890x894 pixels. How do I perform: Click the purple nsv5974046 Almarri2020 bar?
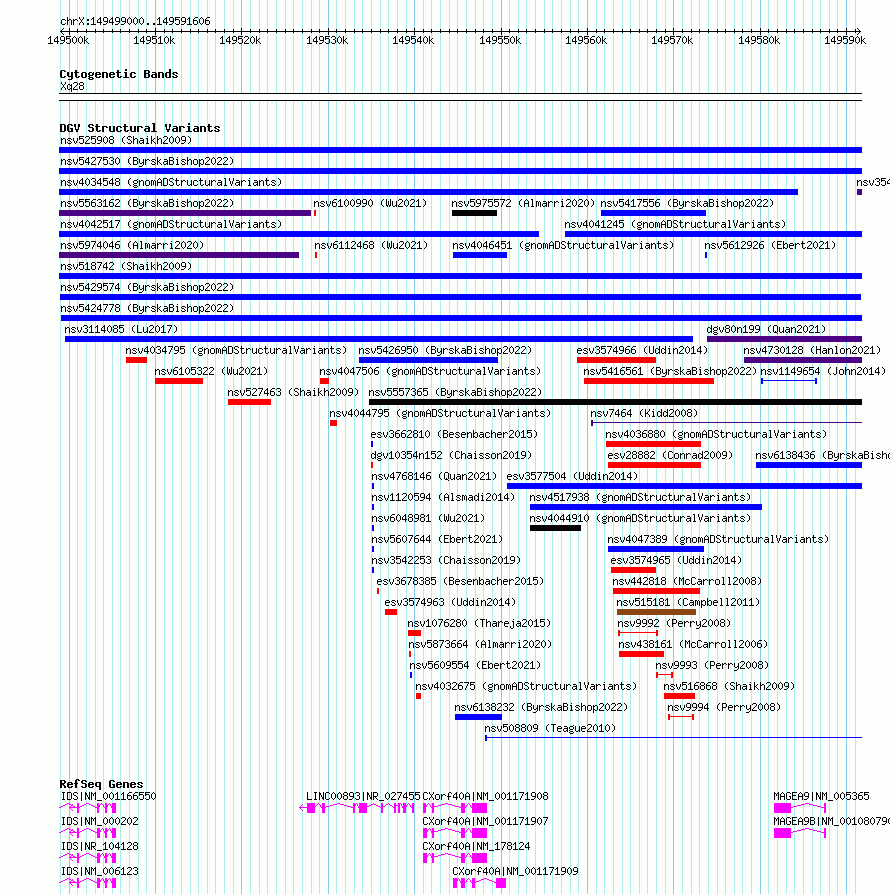tap(179, 255)
